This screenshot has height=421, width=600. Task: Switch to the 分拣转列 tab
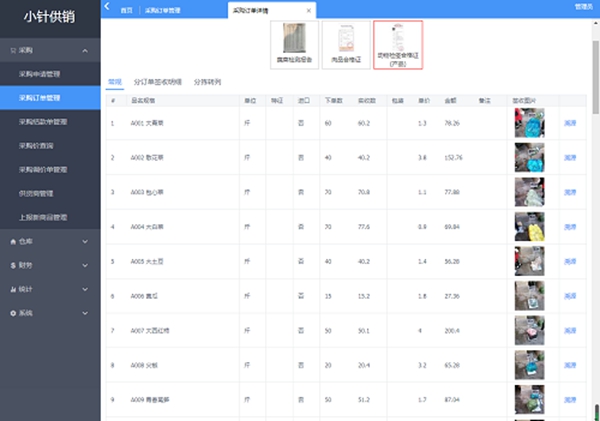(x=207, y=80)
